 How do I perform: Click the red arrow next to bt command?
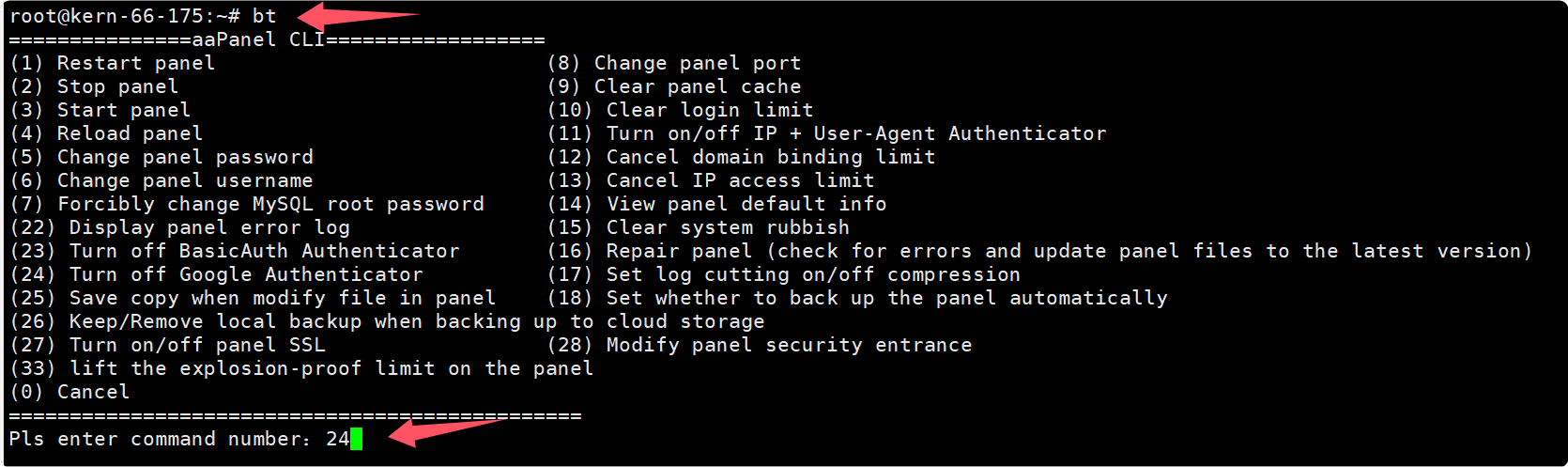coord(357,16)
